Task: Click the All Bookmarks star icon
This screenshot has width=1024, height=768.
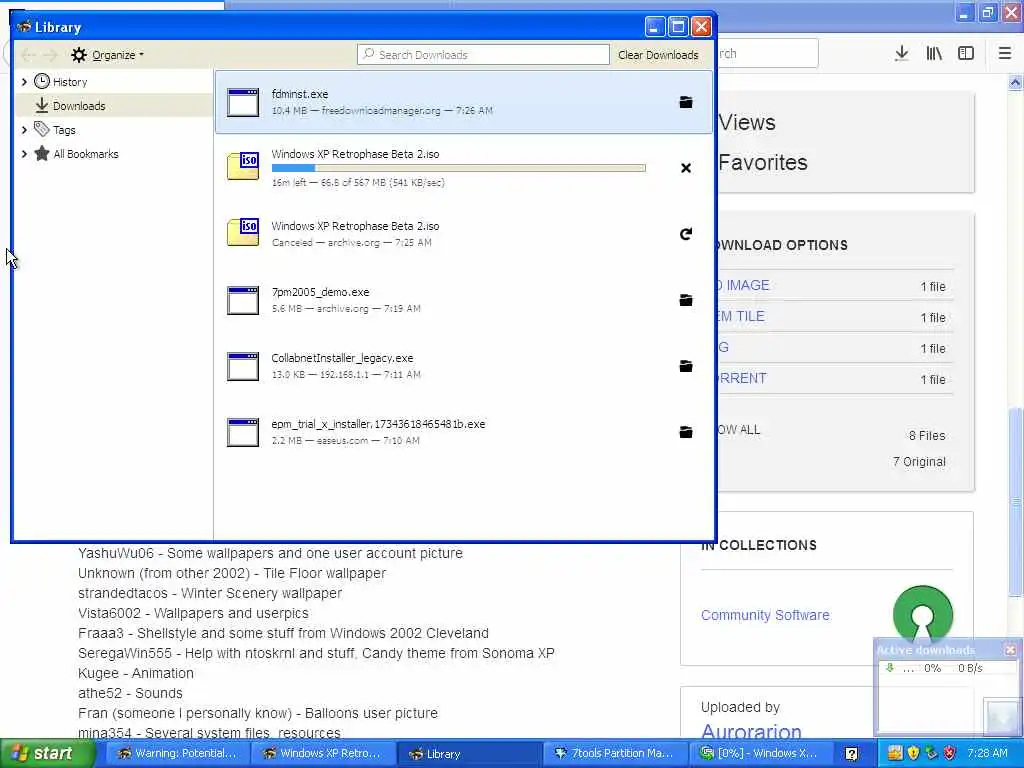Action: [42, 153]
